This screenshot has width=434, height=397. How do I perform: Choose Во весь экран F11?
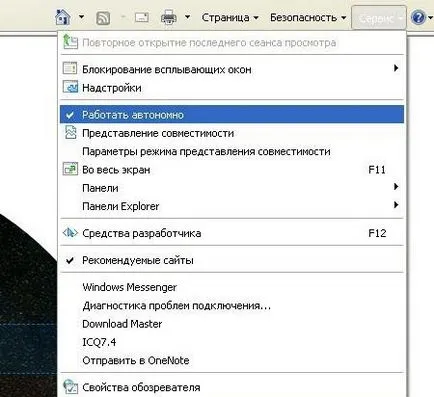point(232,170)
